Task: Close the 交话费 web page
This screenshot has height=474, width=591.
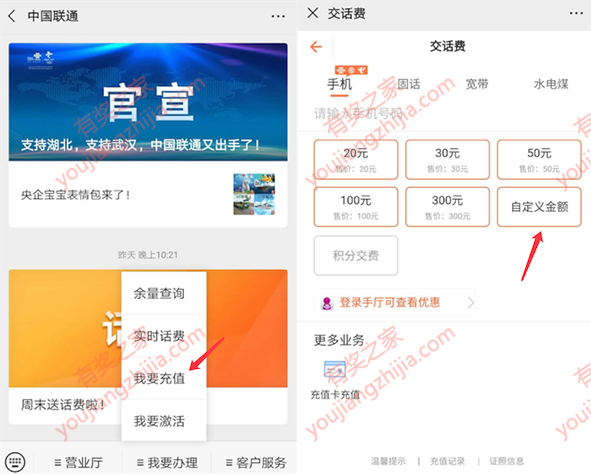Action: point(312,13)
